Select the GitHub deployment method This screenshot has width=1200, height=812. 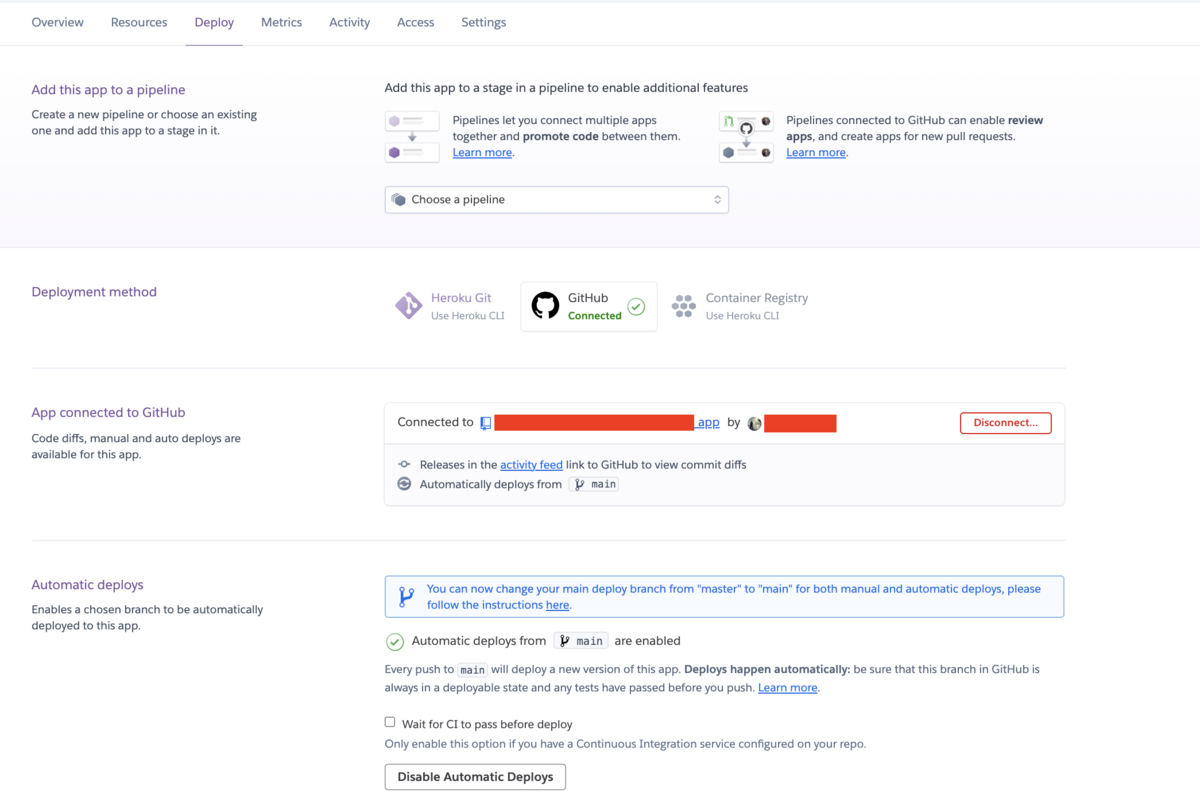point(589,306)
